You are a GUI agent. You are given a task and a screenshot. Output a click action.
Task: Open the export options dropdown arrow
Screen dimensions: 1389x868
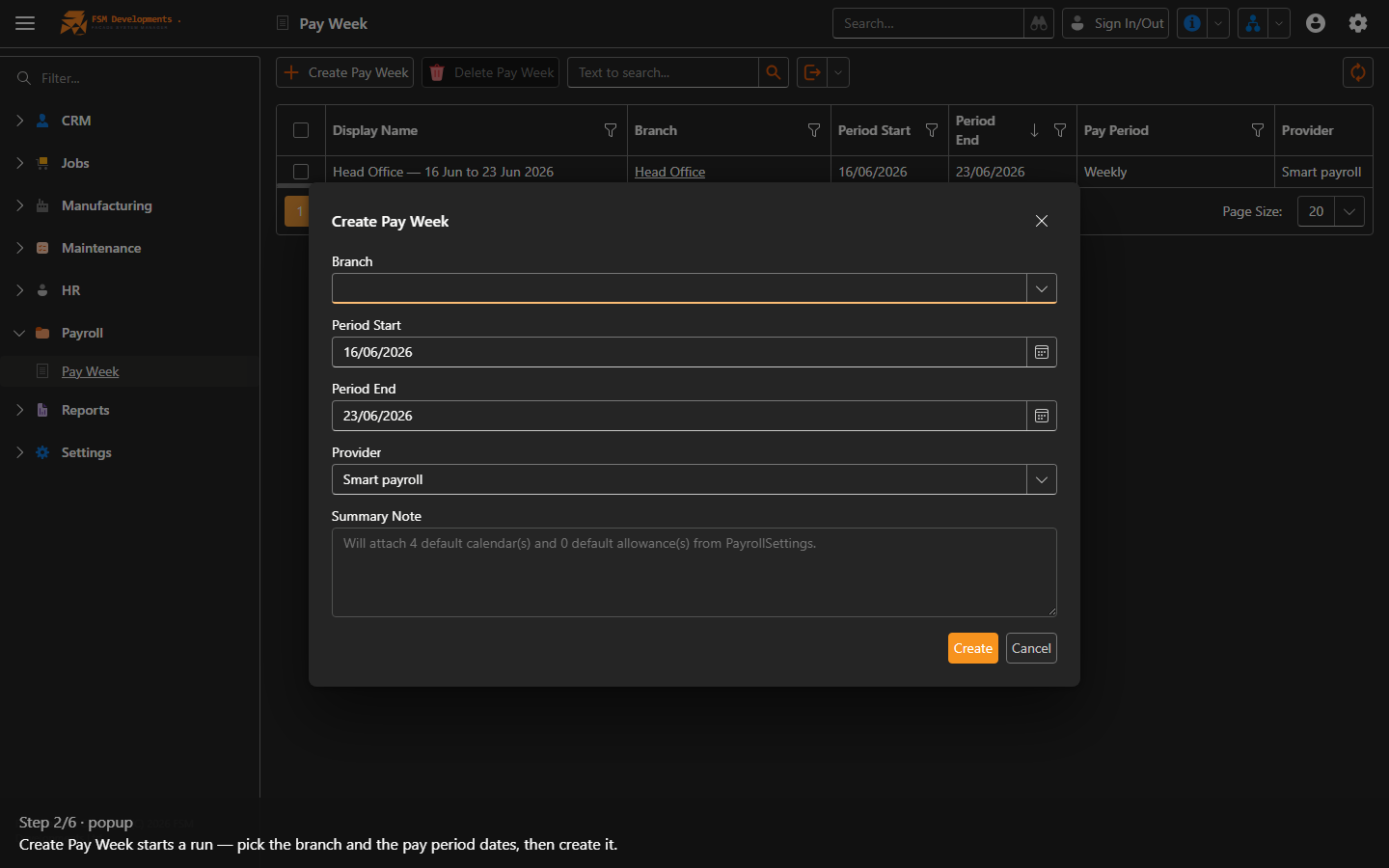click(x=838, y=72)
